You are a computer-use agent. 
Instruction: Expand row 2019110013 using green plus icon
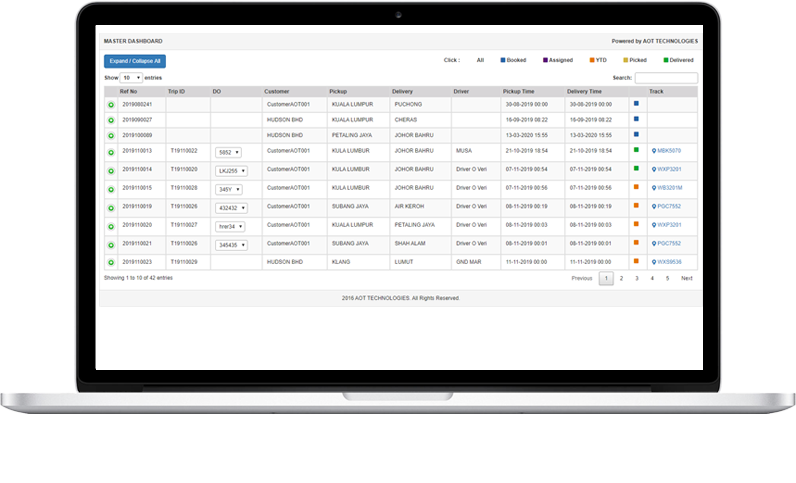click(110, 151)
